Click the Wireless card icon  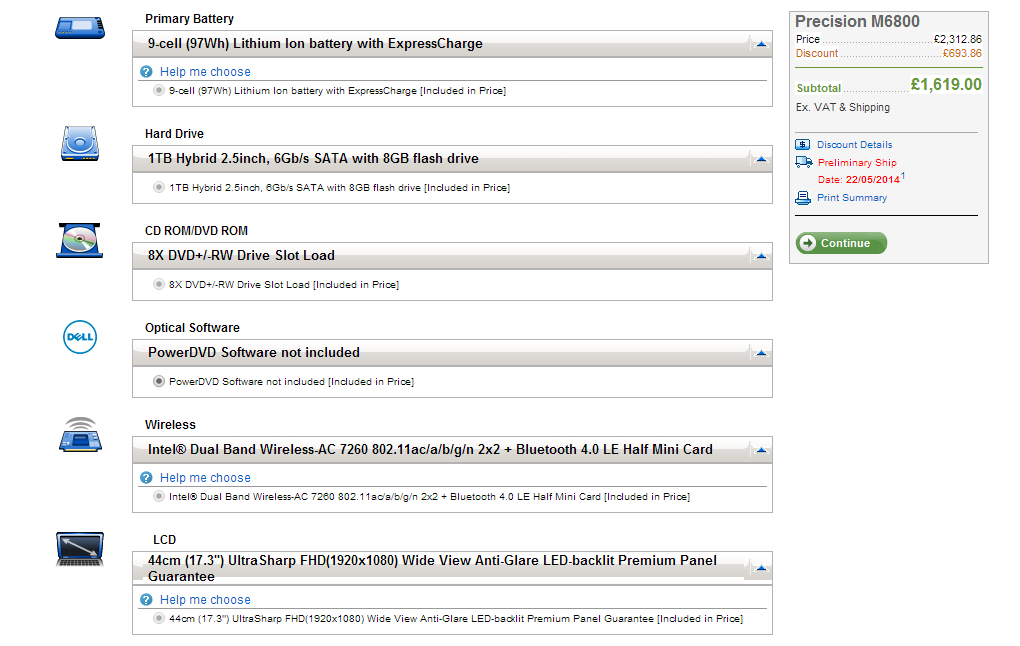(x=80, y=435)
